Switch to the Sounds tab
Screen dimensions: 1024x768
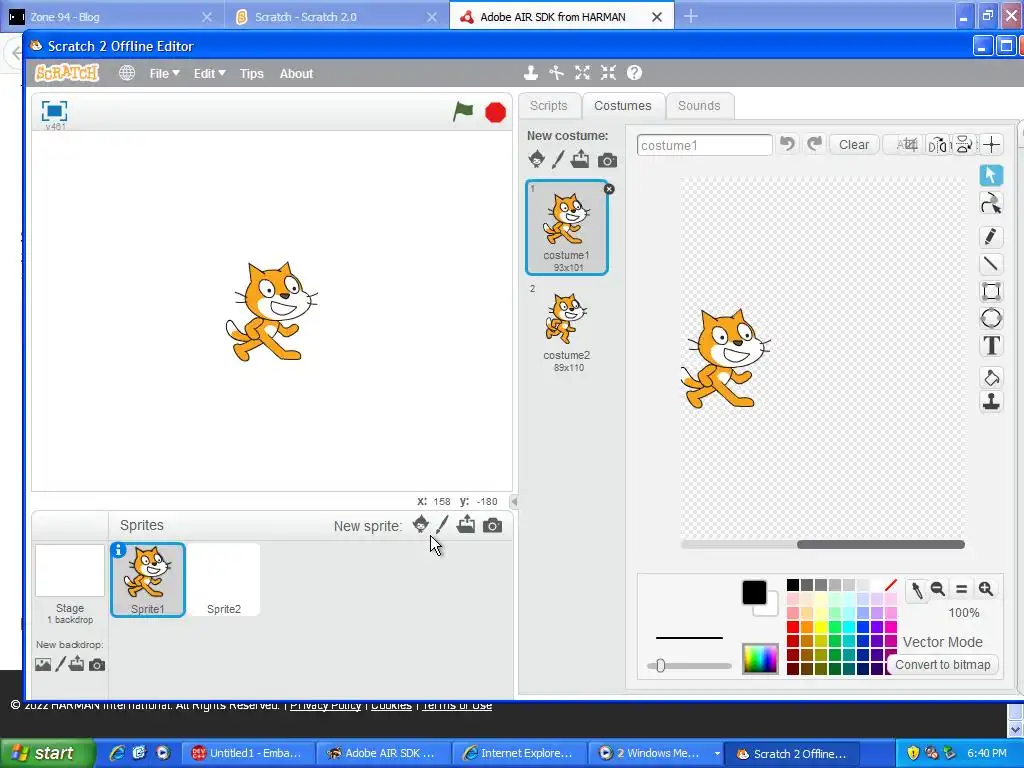coord(699,106)
